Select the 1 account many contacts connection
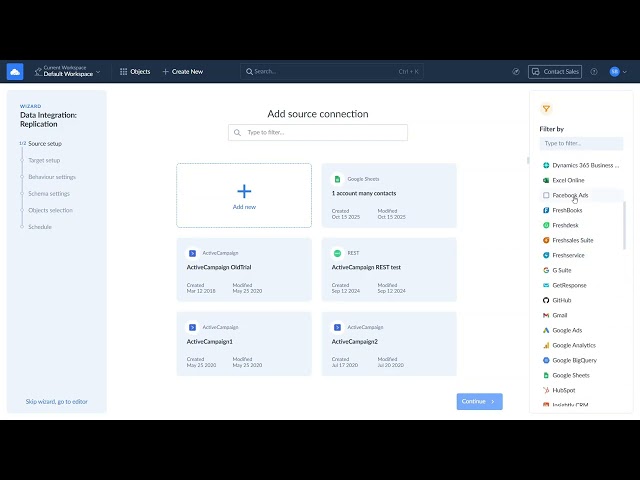Screen dimensions: 640x480 pyautogui.click(x=389, y=196)
